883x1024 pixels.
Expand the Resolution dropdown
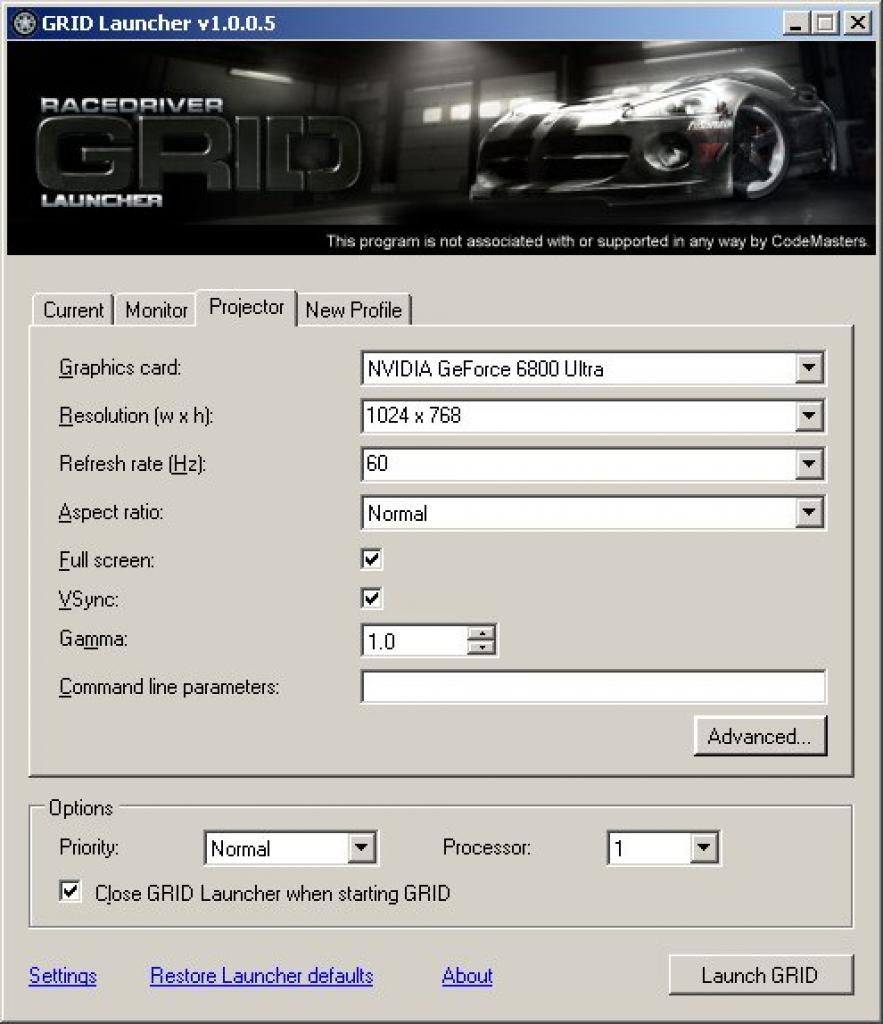coord(809,416)
